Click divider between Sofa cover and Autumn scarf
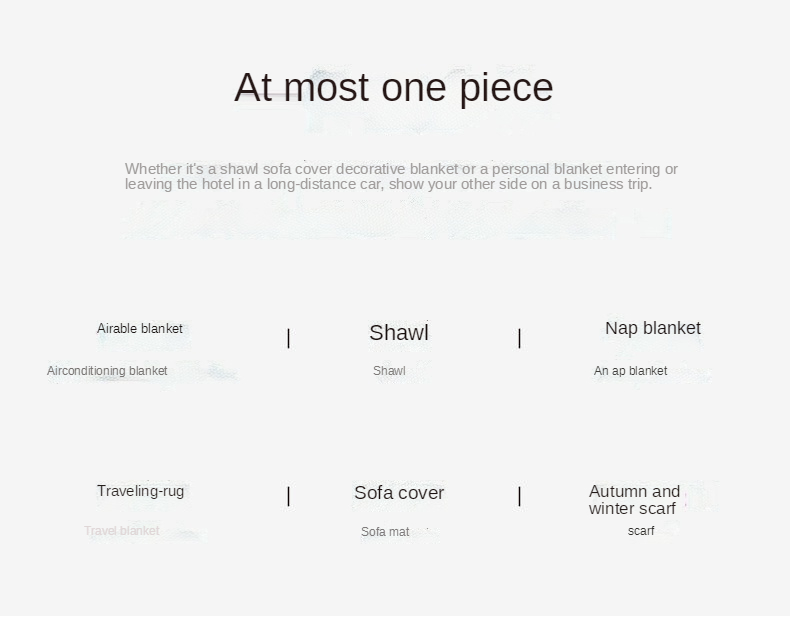 pos(519,496)
